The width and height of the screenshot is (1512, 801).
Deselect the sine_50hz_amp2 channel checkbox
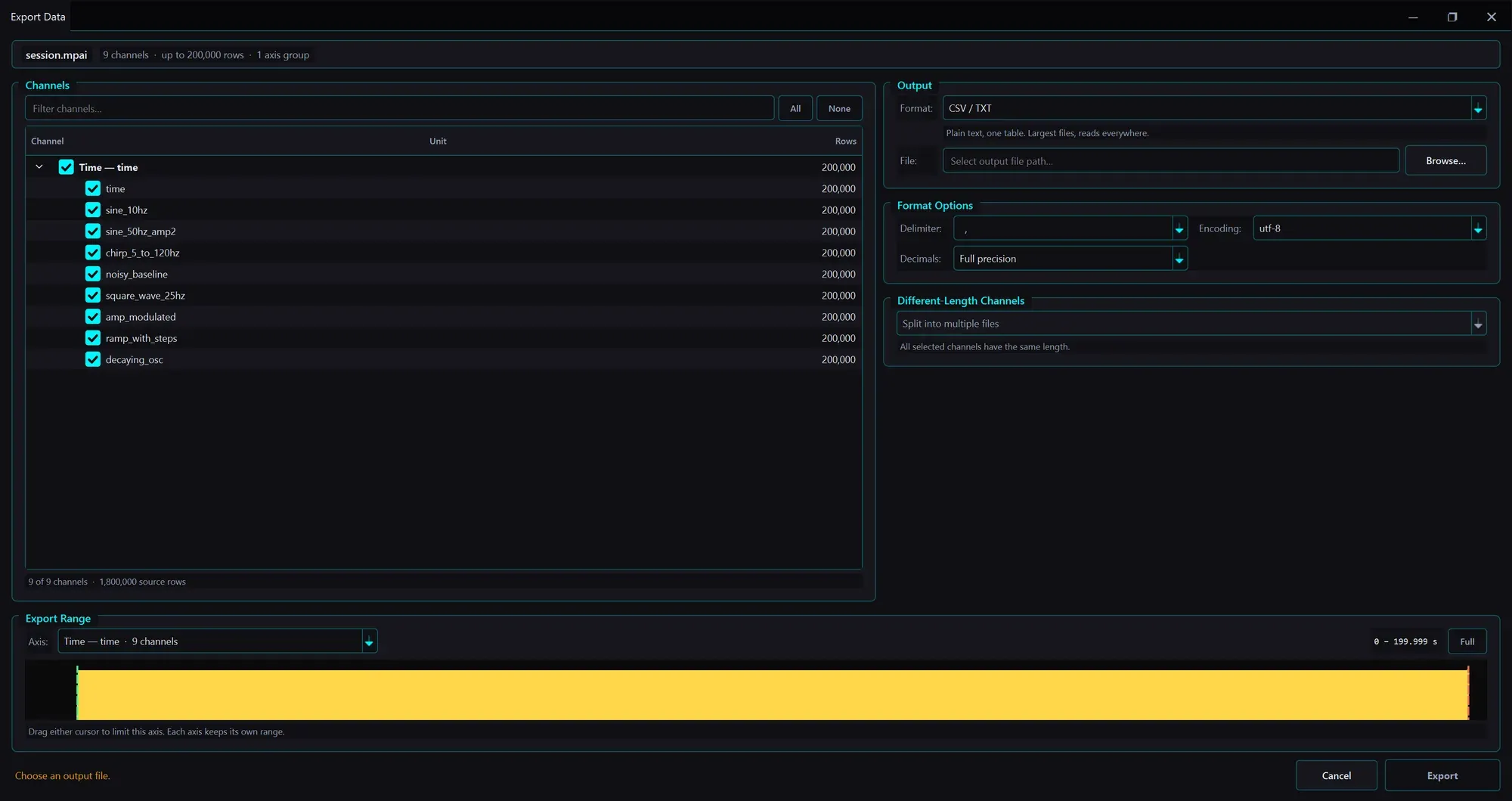93,231
